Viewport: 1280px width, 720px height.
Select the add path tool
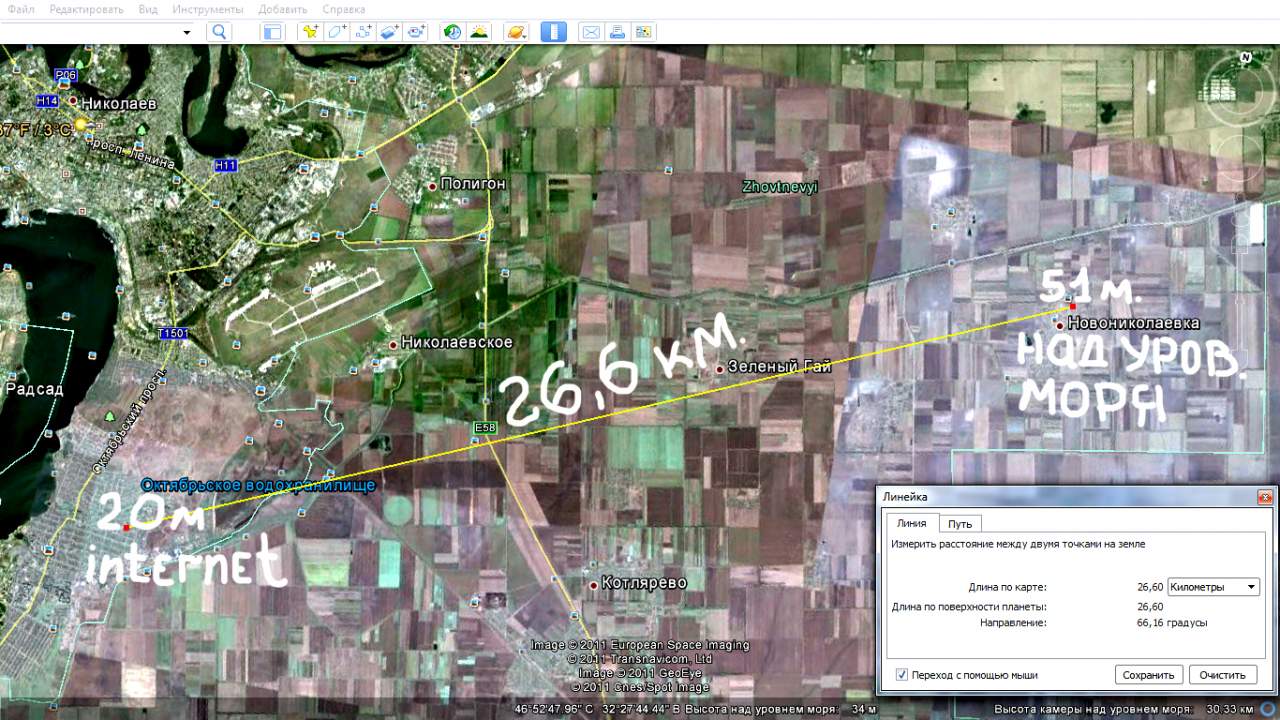click(364, 32)
